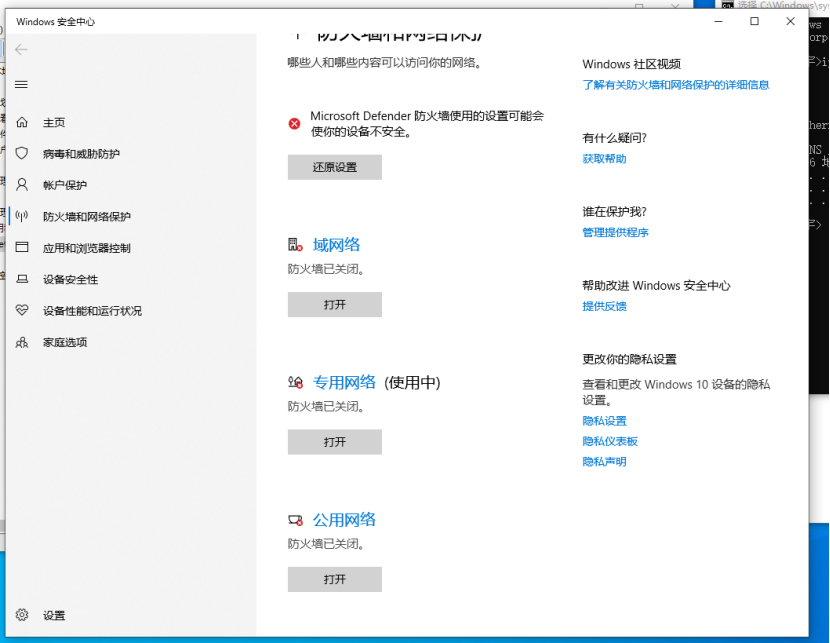Click the 提供反馈 link
This screenshot has width=830, height=643.
tap(604, 306)
